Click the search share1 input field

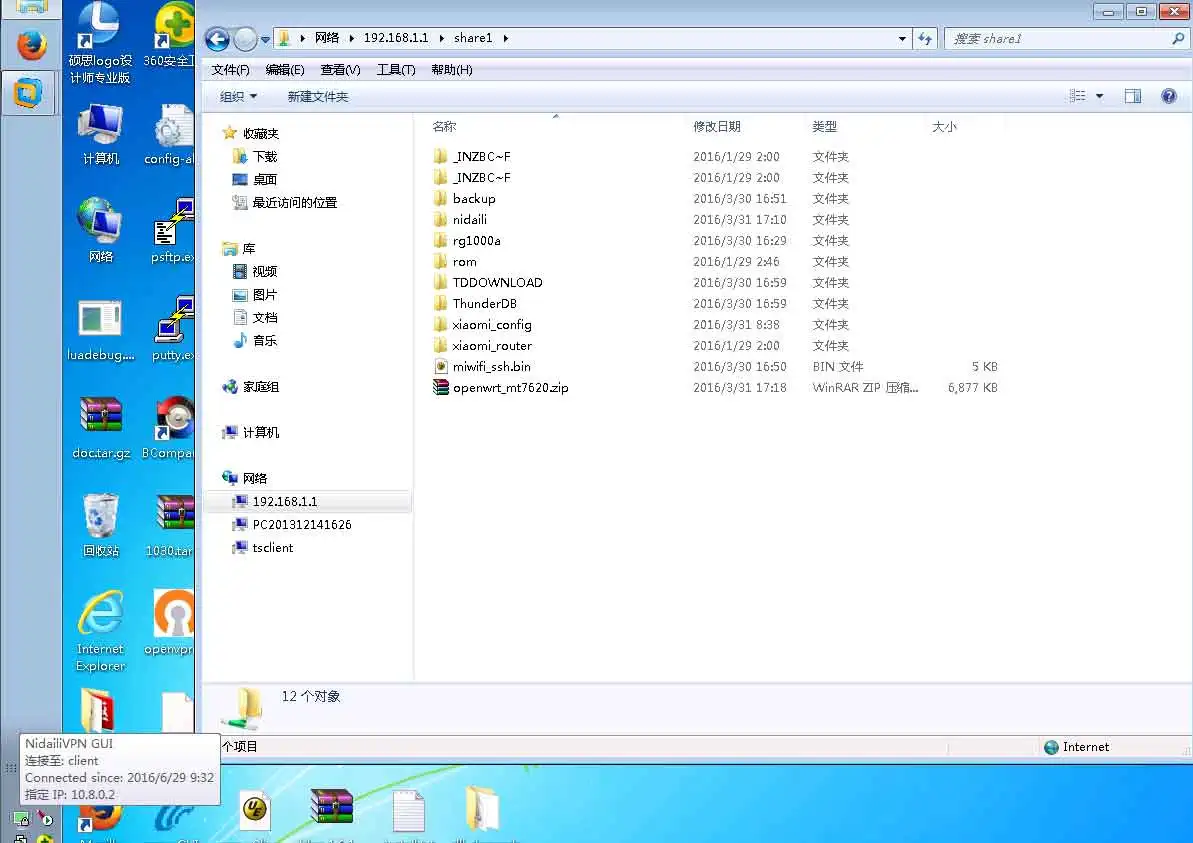click(x=1059, y=38)
